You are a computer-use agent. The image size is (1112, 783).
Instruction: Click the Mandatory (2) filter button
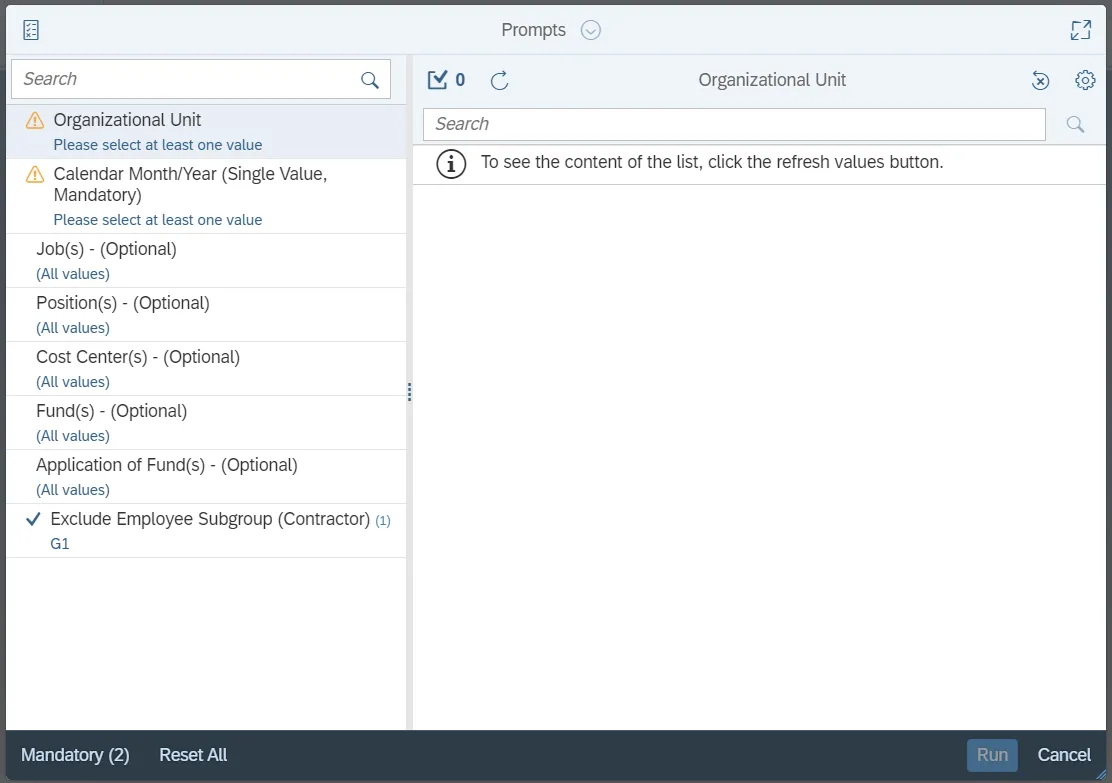point(75,755)
